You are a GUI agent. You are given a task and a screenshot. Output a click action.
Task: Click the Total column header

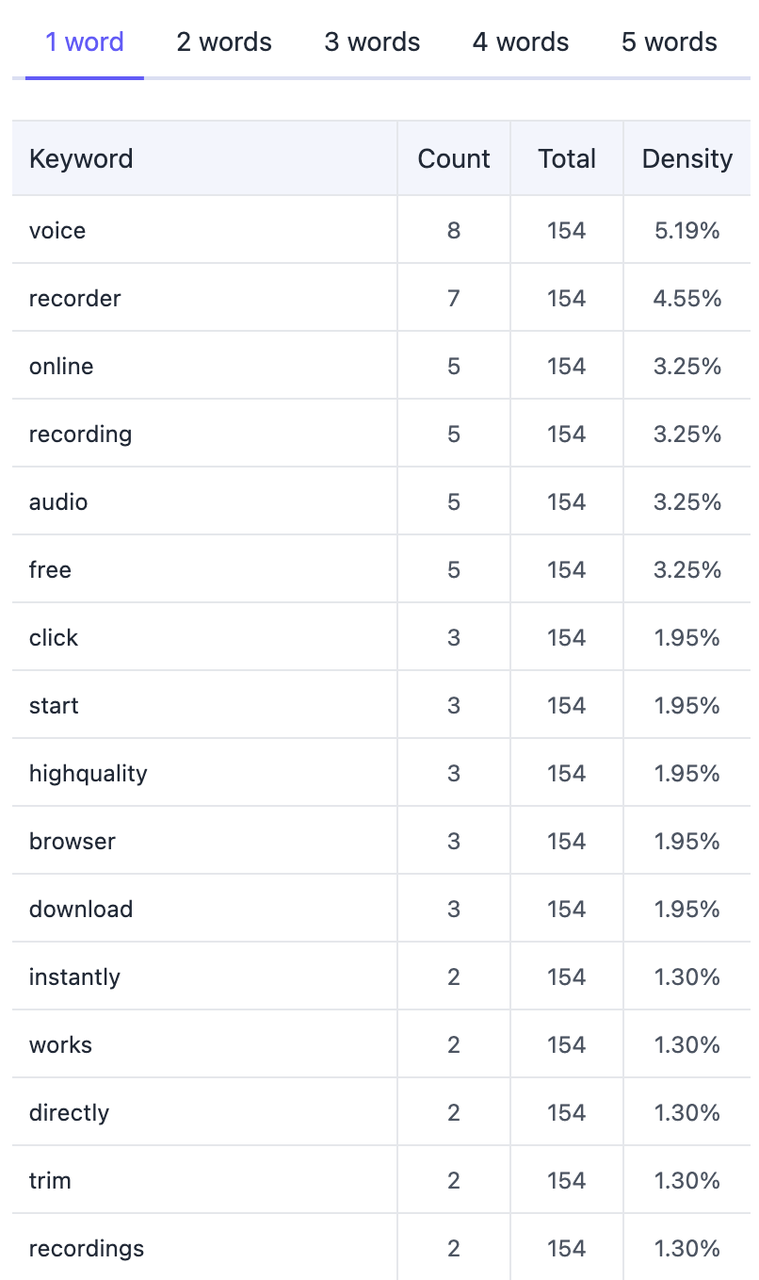click(x=566, y=159)
